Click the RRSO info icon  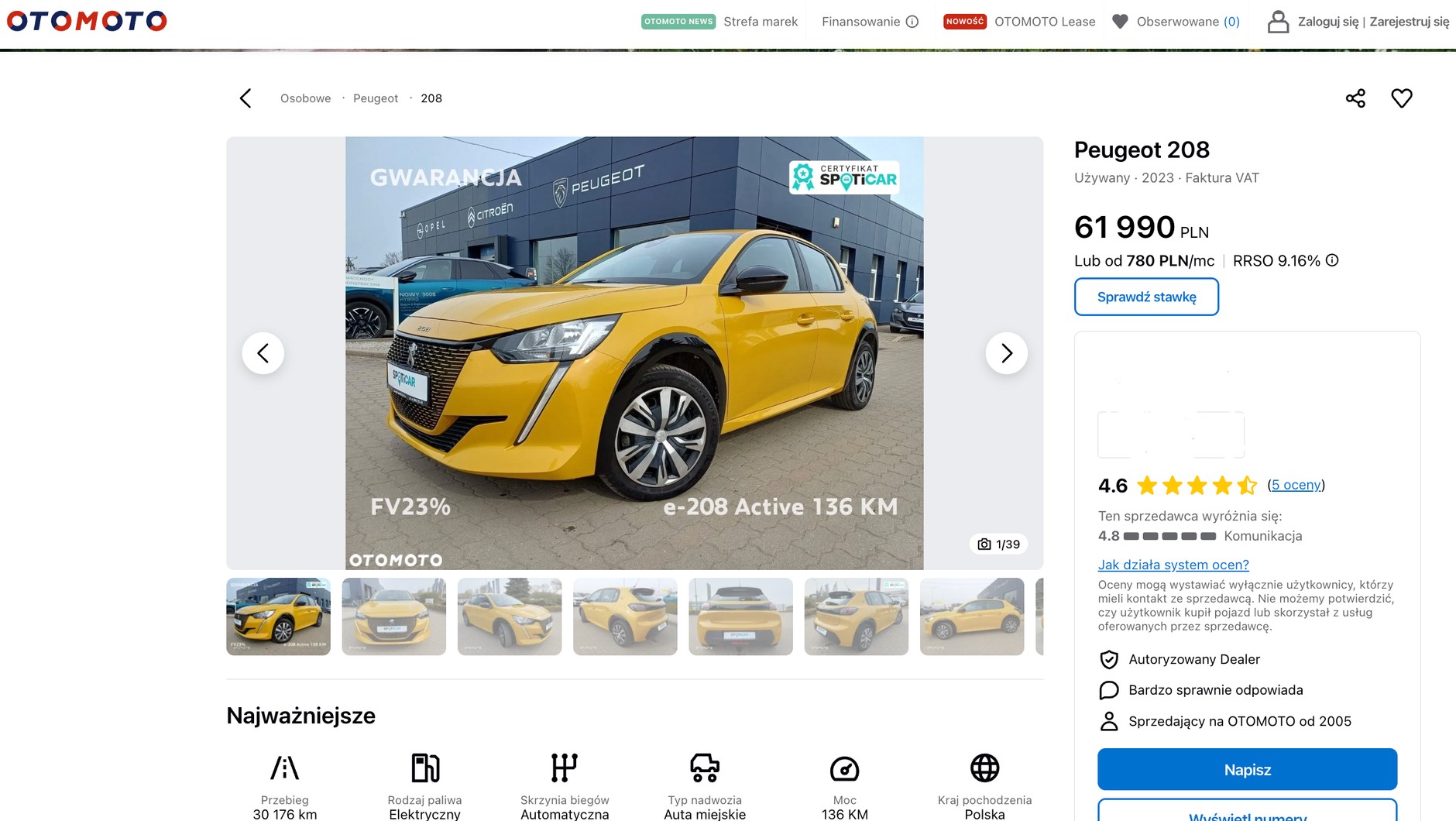[1332, 260]
